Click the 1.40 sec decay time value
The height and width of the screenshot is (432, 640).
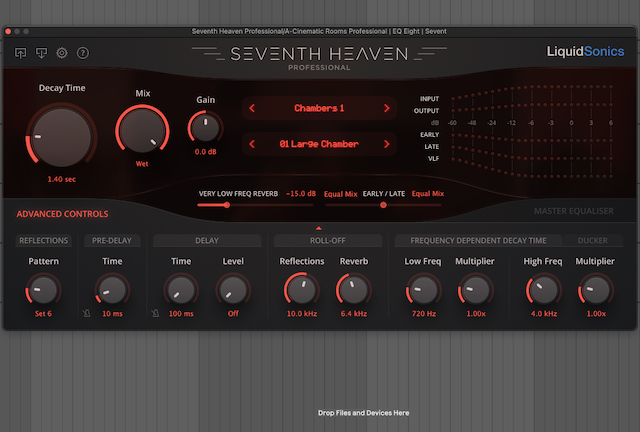click(62, 179)
